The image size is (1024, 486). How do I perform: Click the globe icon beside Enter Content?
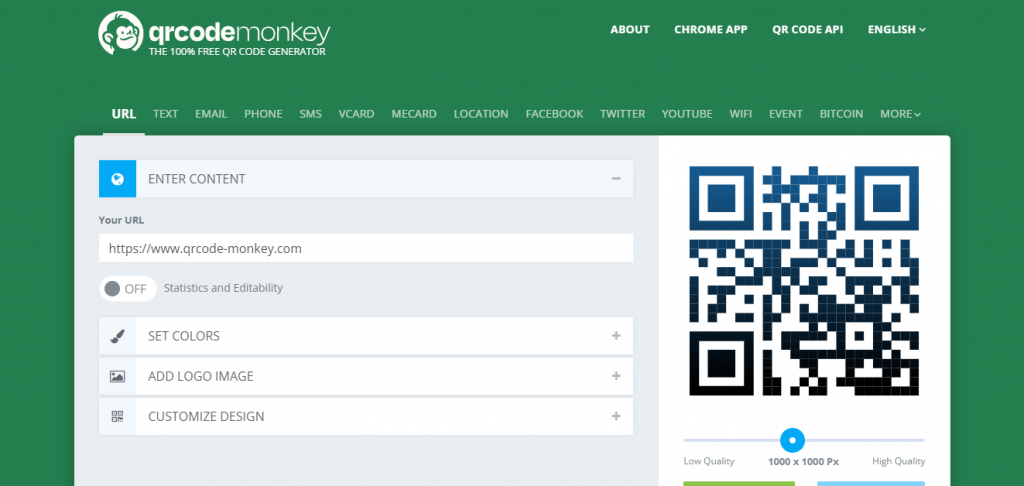(117, 179)
